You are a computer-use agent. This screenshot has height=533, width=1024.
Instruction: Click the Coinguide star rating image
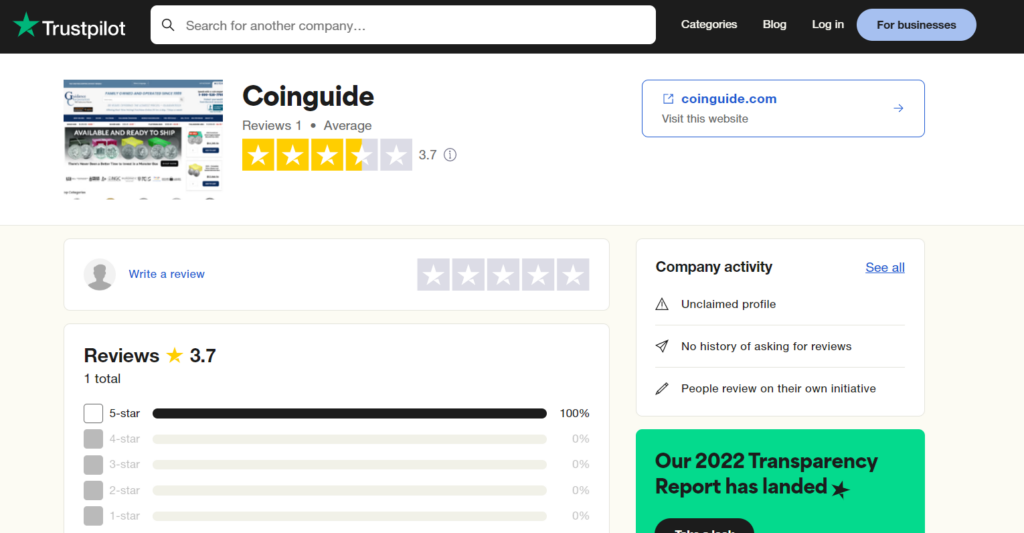click(327, 155)
